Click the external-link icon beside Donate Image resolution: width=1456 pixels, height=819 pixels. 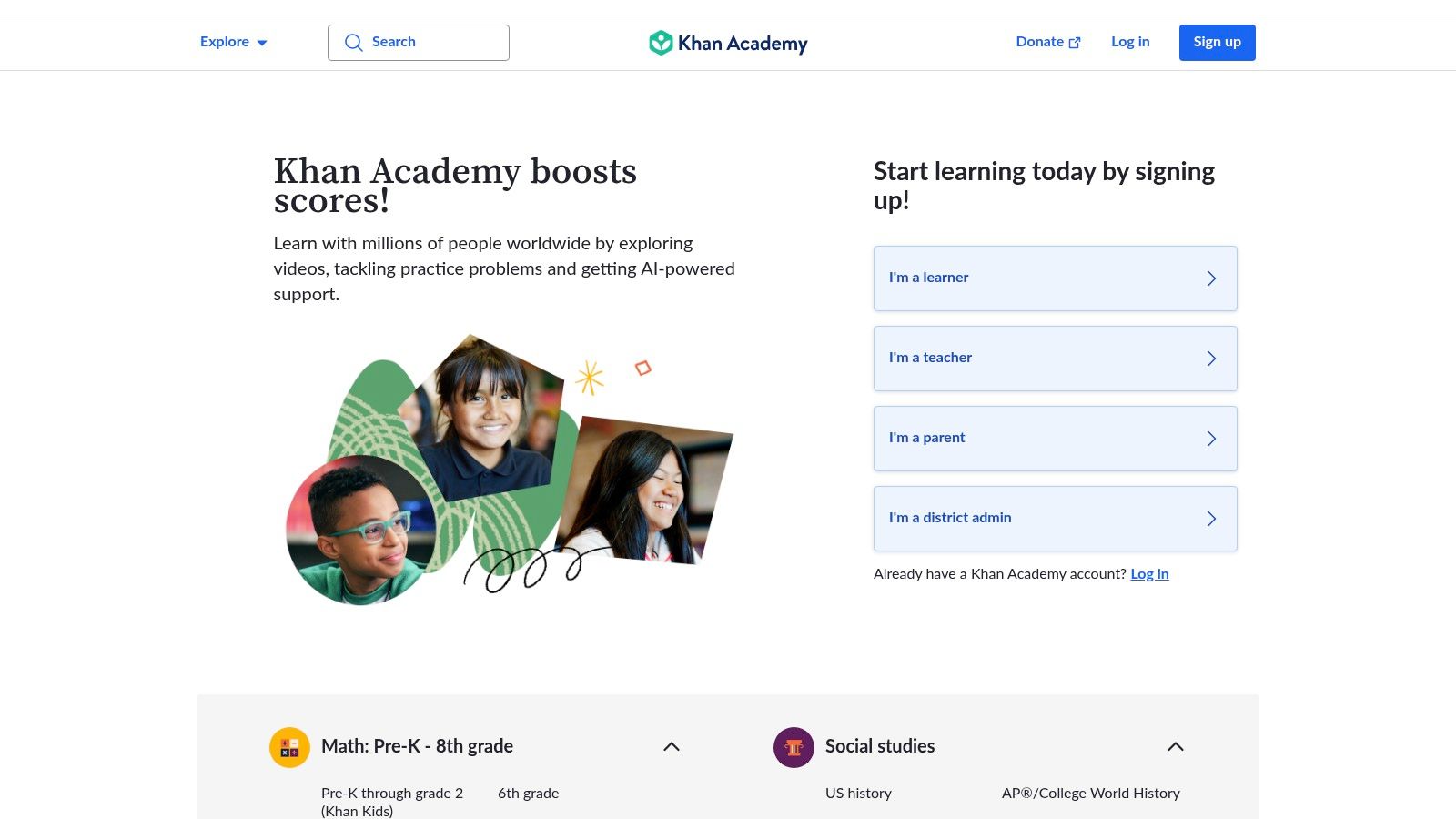tap(1075, 42)
